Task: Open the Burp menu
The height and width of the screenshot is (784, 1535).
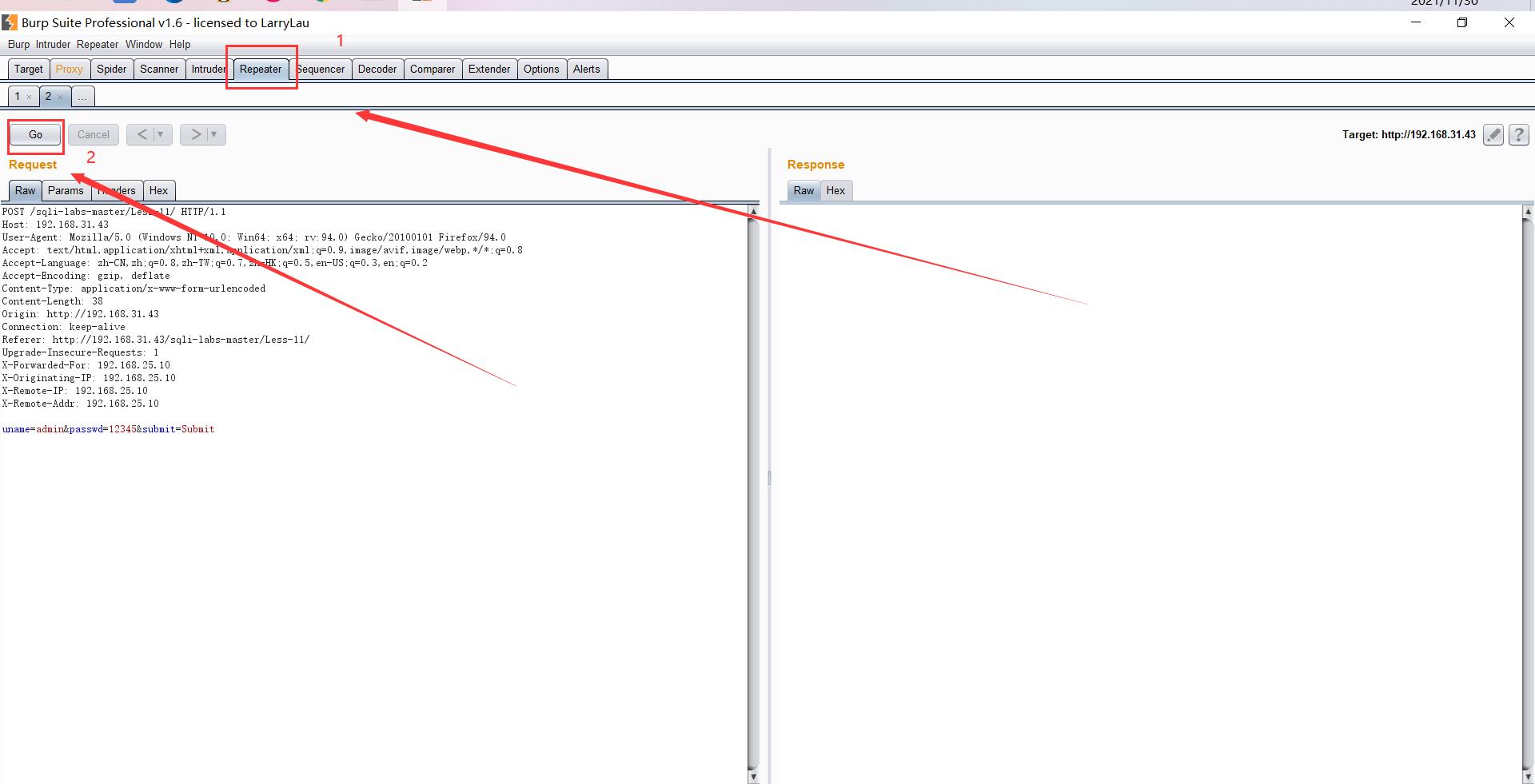Action: point(18,44)
